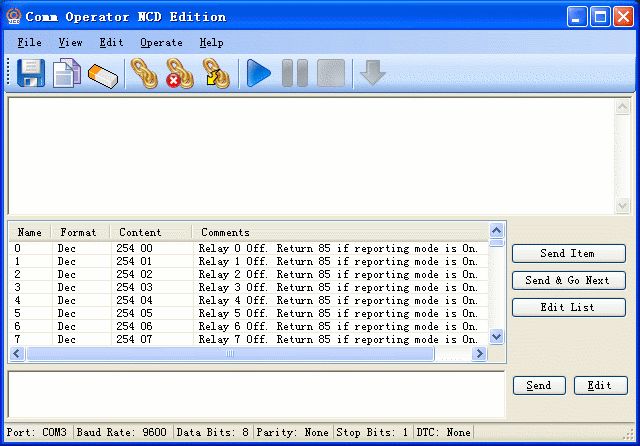Click the grey down arrow toolbar icon

point(373,73)
